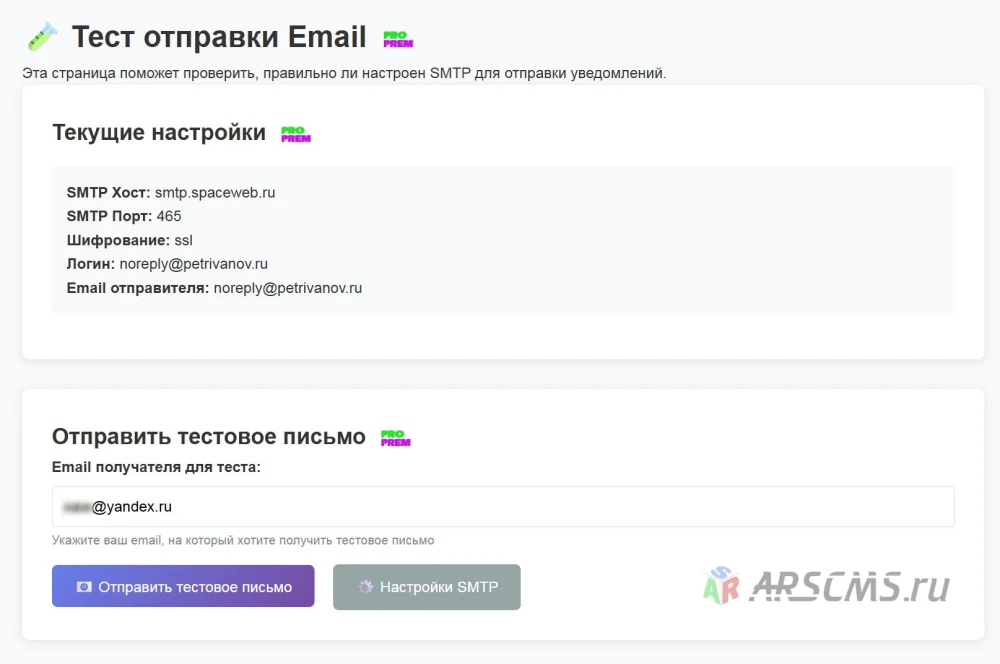Click the AR cube logo icon
Image resolution: width=1000 pixels, height=664 pixels.
721,586
